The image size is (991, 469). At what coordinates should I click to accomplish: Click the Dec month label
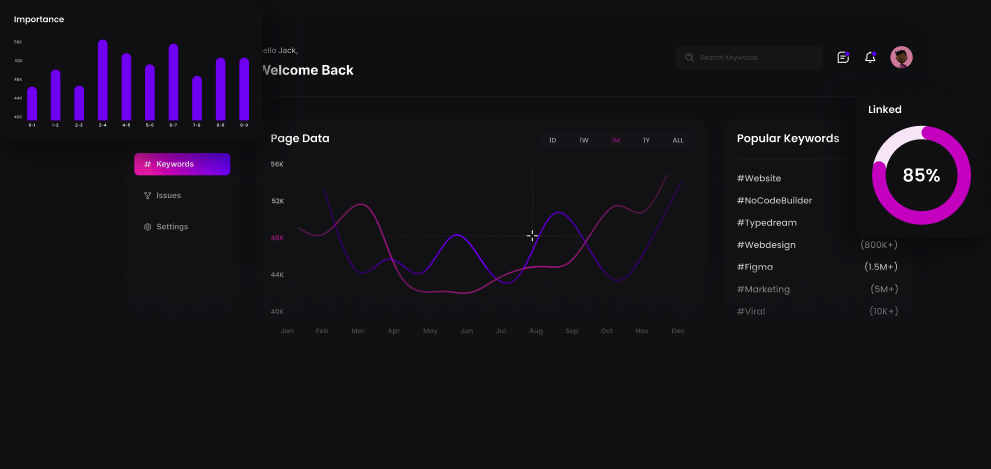point(678,331)
